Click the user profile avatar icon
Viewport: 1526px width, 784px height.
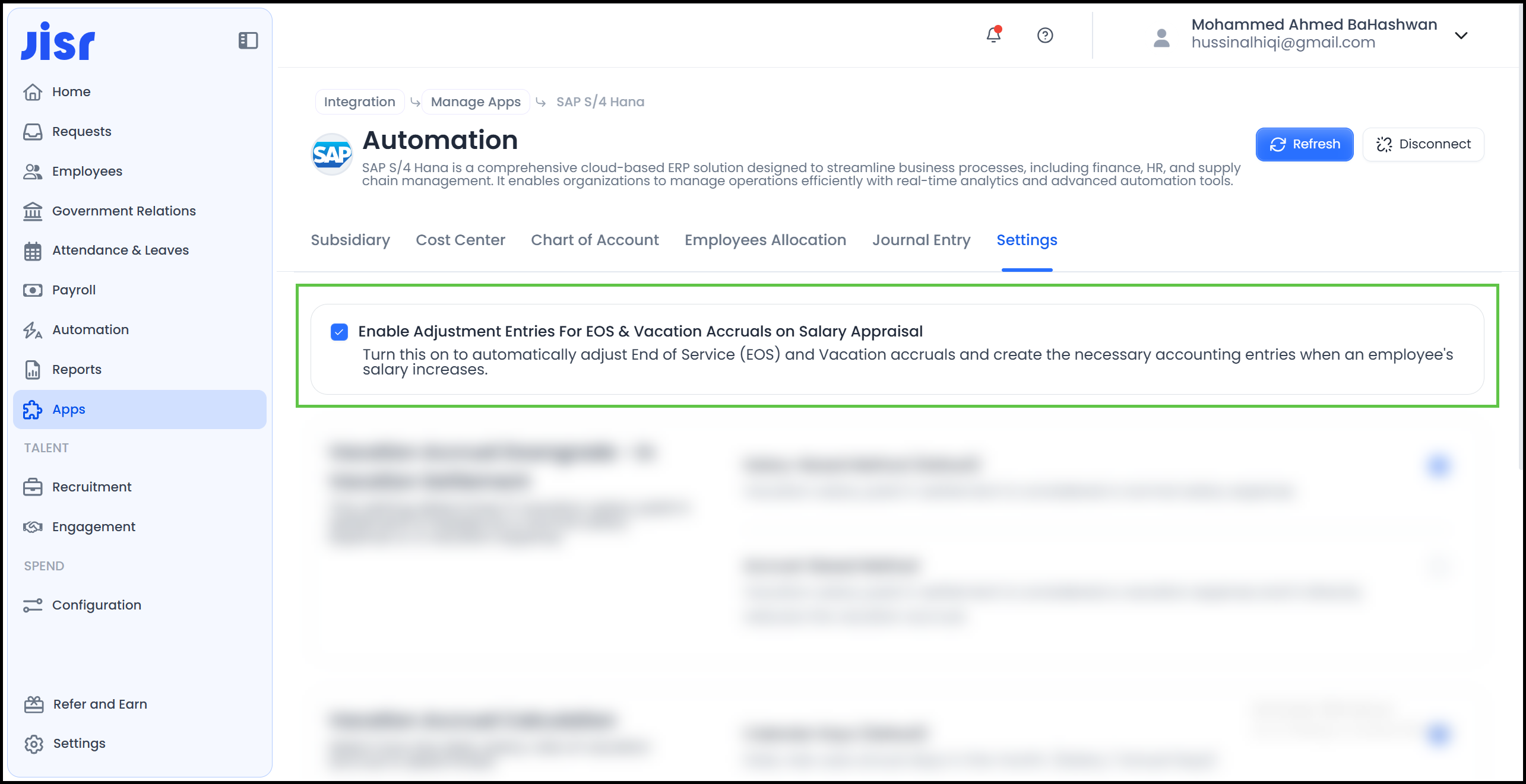(1161, 37)
